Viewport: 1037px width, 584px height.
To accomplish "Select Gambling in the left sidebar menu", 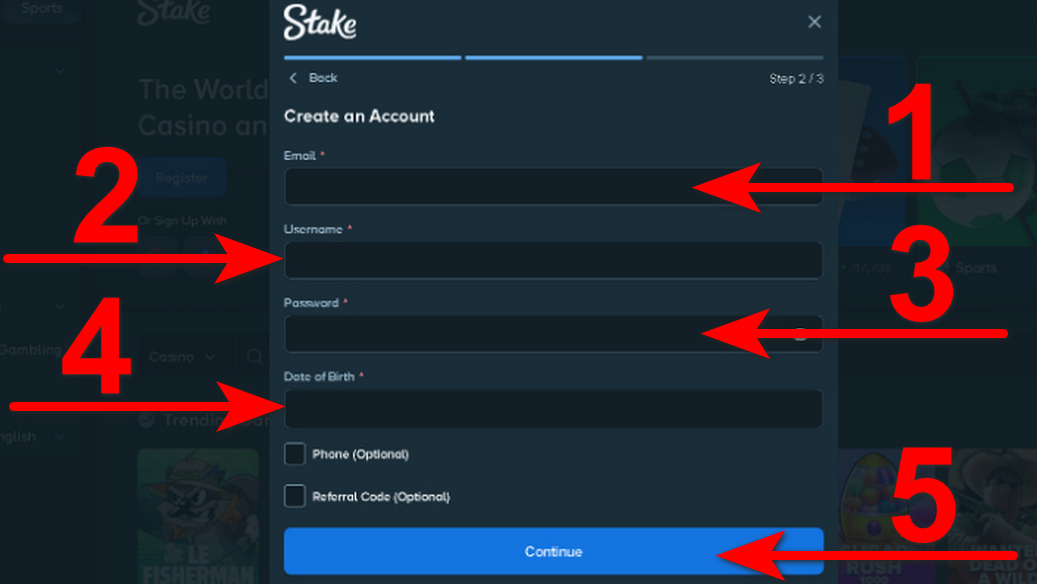I will [x=28, y=350].
